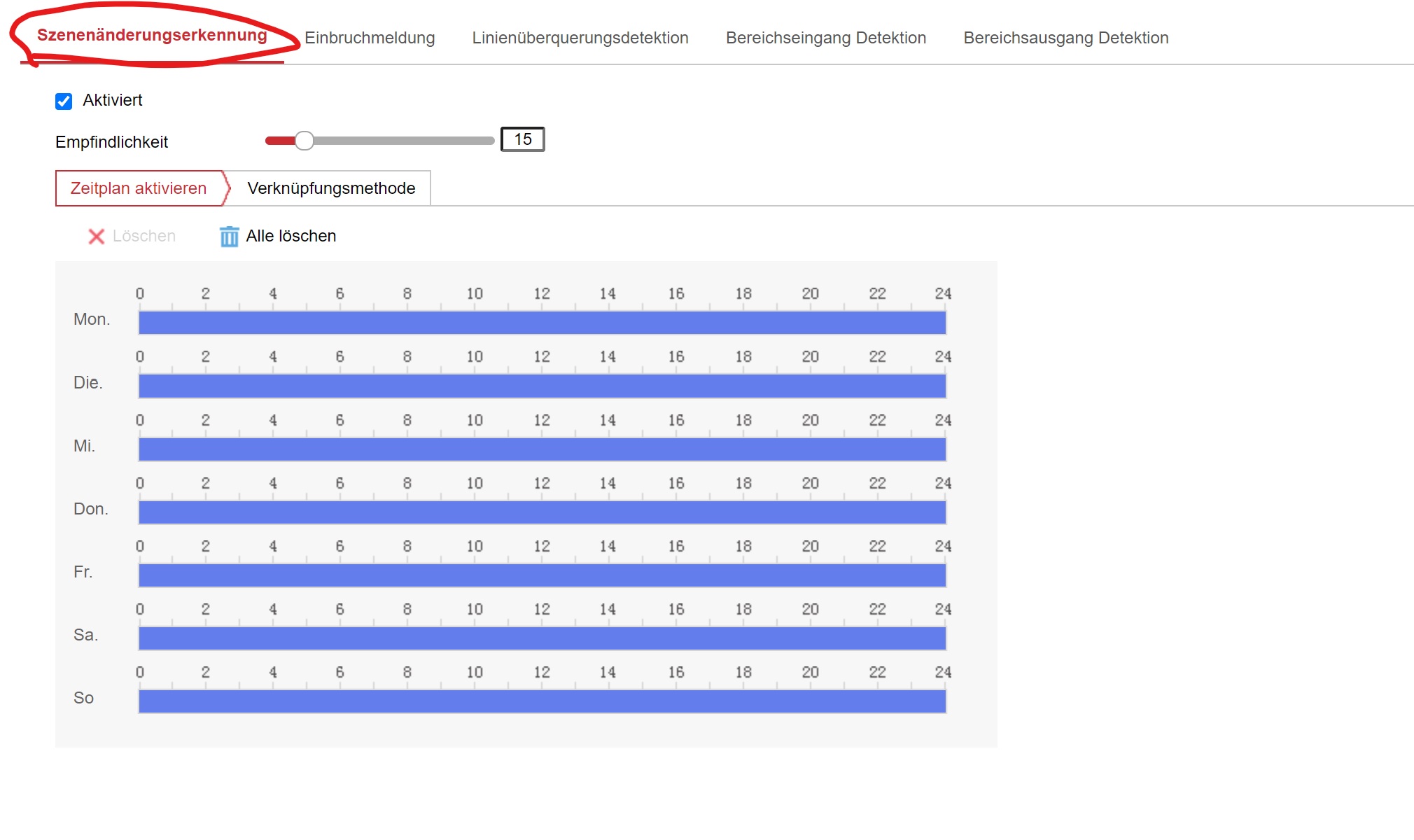Switch to Verknüpfungsmethode sub-tab

[x=331, y=188]
